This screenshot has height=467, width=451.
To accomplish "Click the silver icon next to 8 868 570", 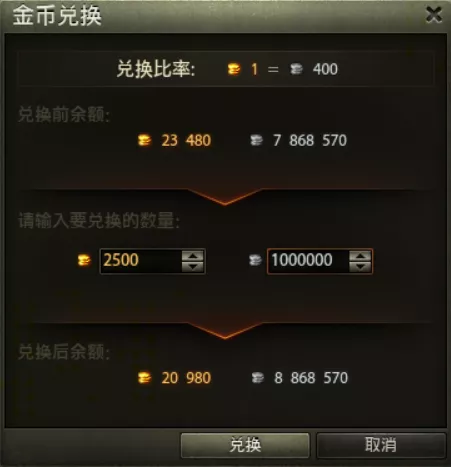I will pos(257,378).
